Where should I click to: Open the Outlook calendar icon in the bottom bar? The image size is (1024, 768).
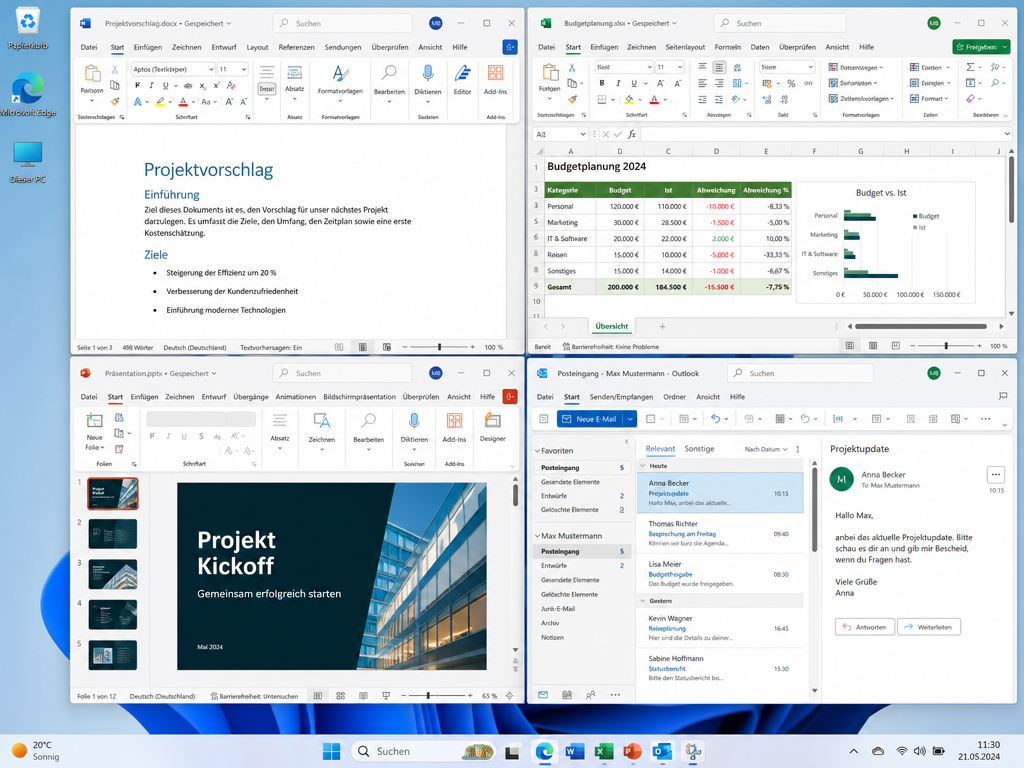point(567,695)
